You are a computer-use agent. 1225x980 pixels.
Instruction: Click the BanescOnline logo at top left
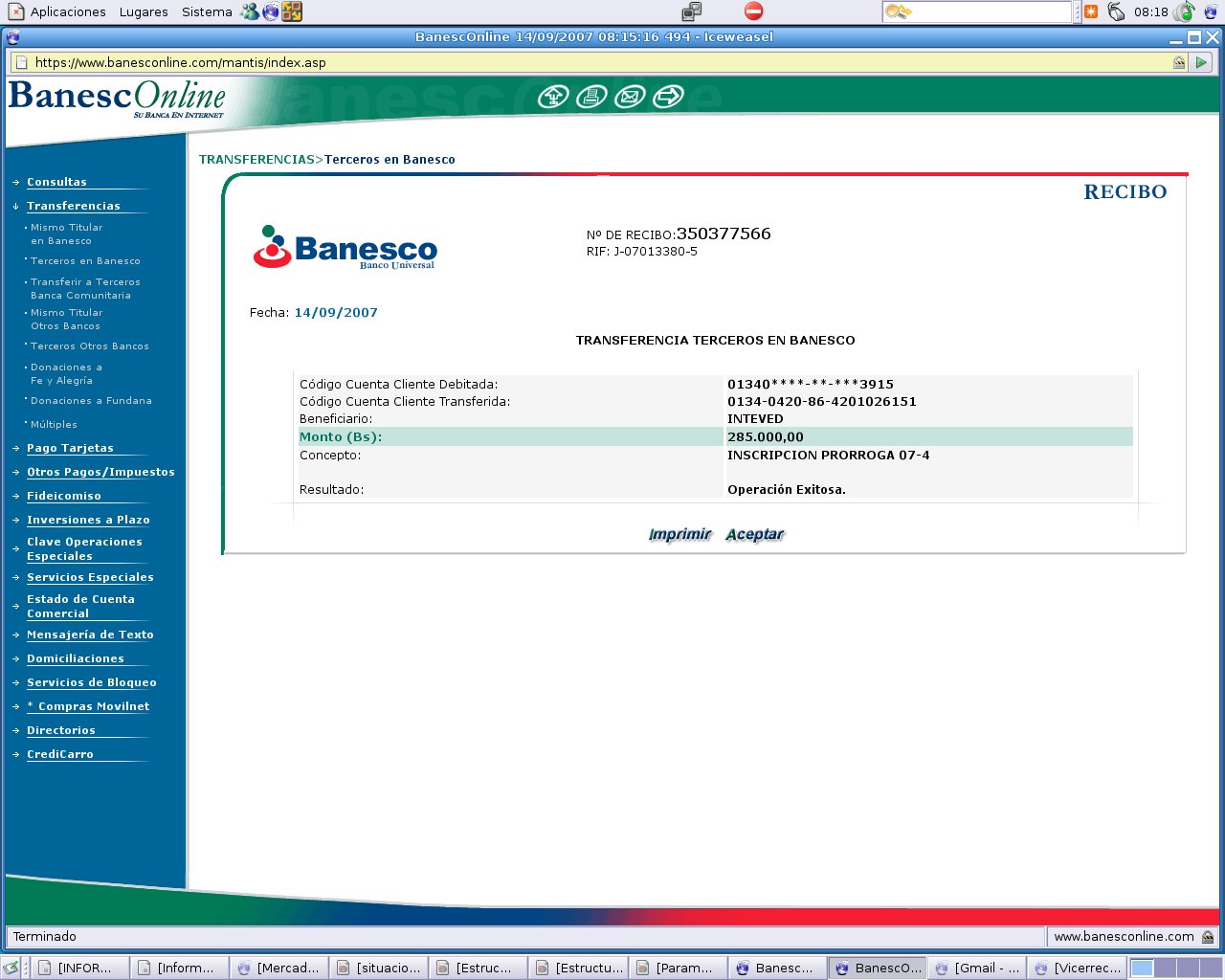[117, 98]
